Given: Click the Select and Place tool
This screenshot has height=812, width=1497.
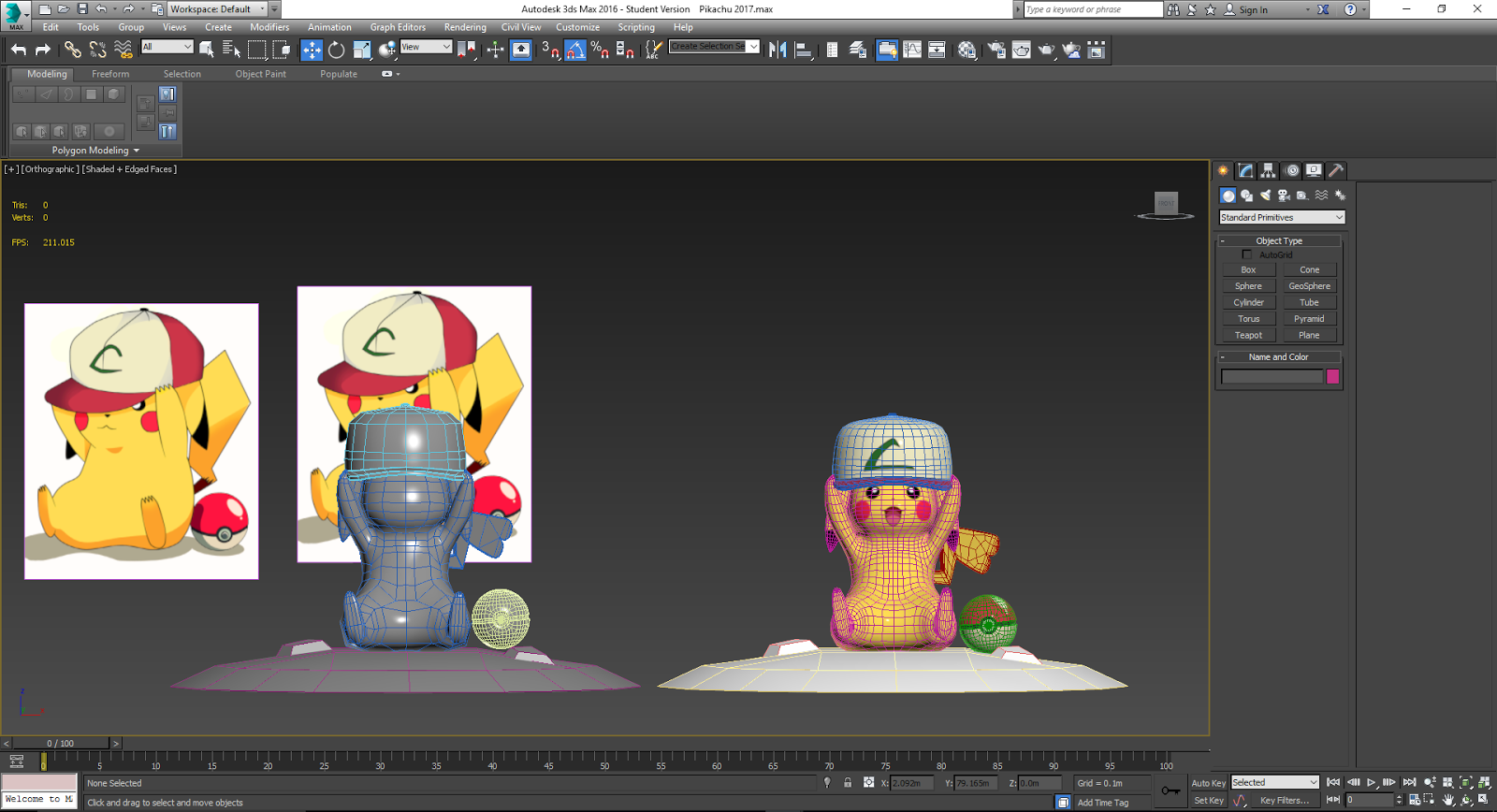Looking at the screenshot, I should [387, 50].
